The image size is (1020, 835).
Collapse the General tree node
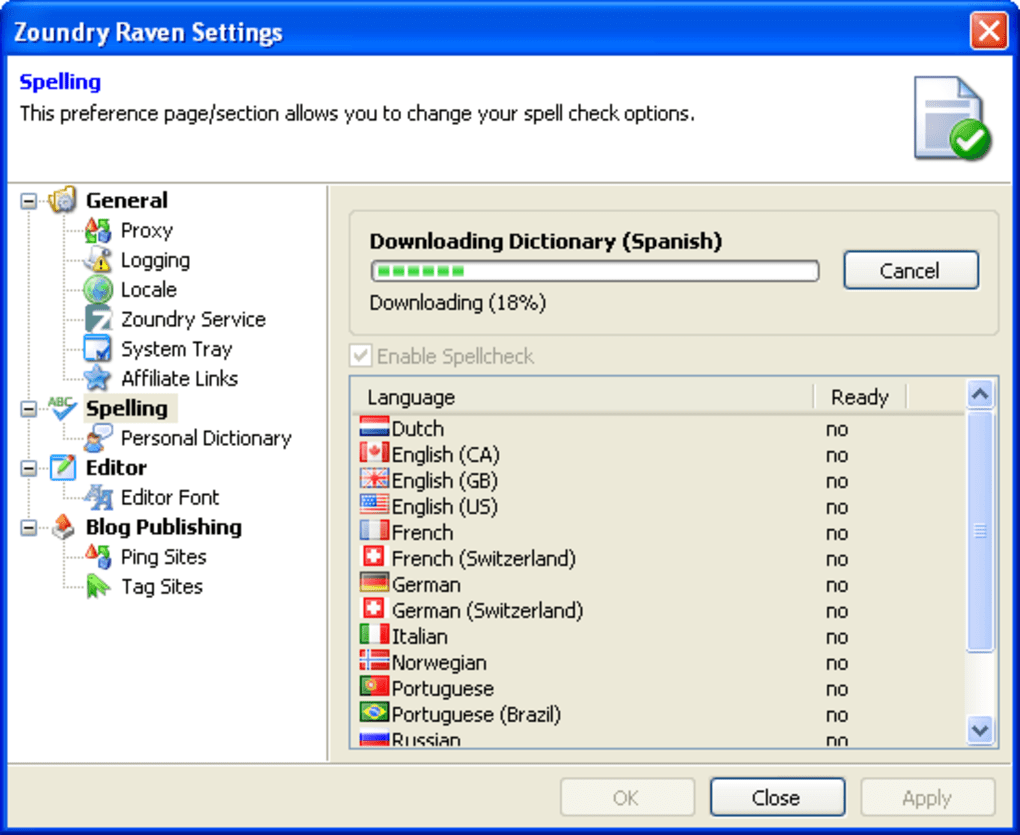point(28,201)
